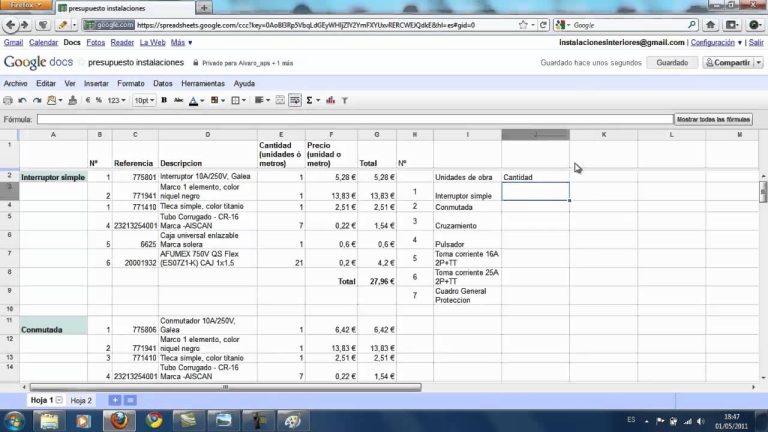Toggle strikethrough with the Abc icon

tap(179, 100)
